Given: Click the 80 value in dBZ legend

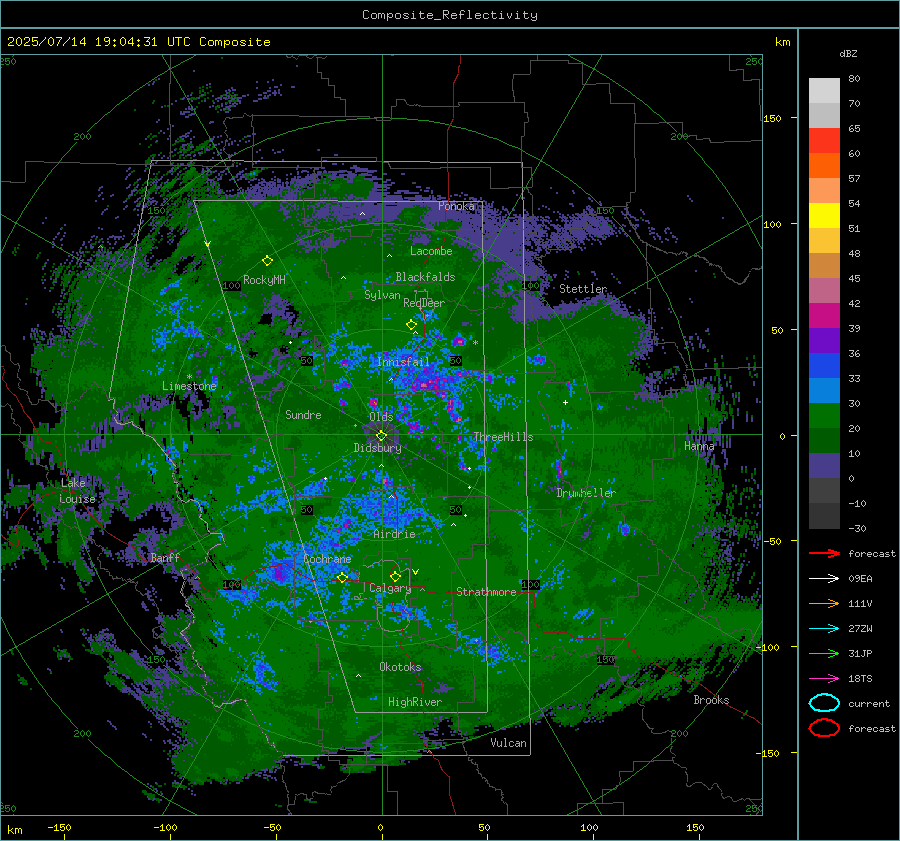Looking at the screenshot, I should 854,79.
